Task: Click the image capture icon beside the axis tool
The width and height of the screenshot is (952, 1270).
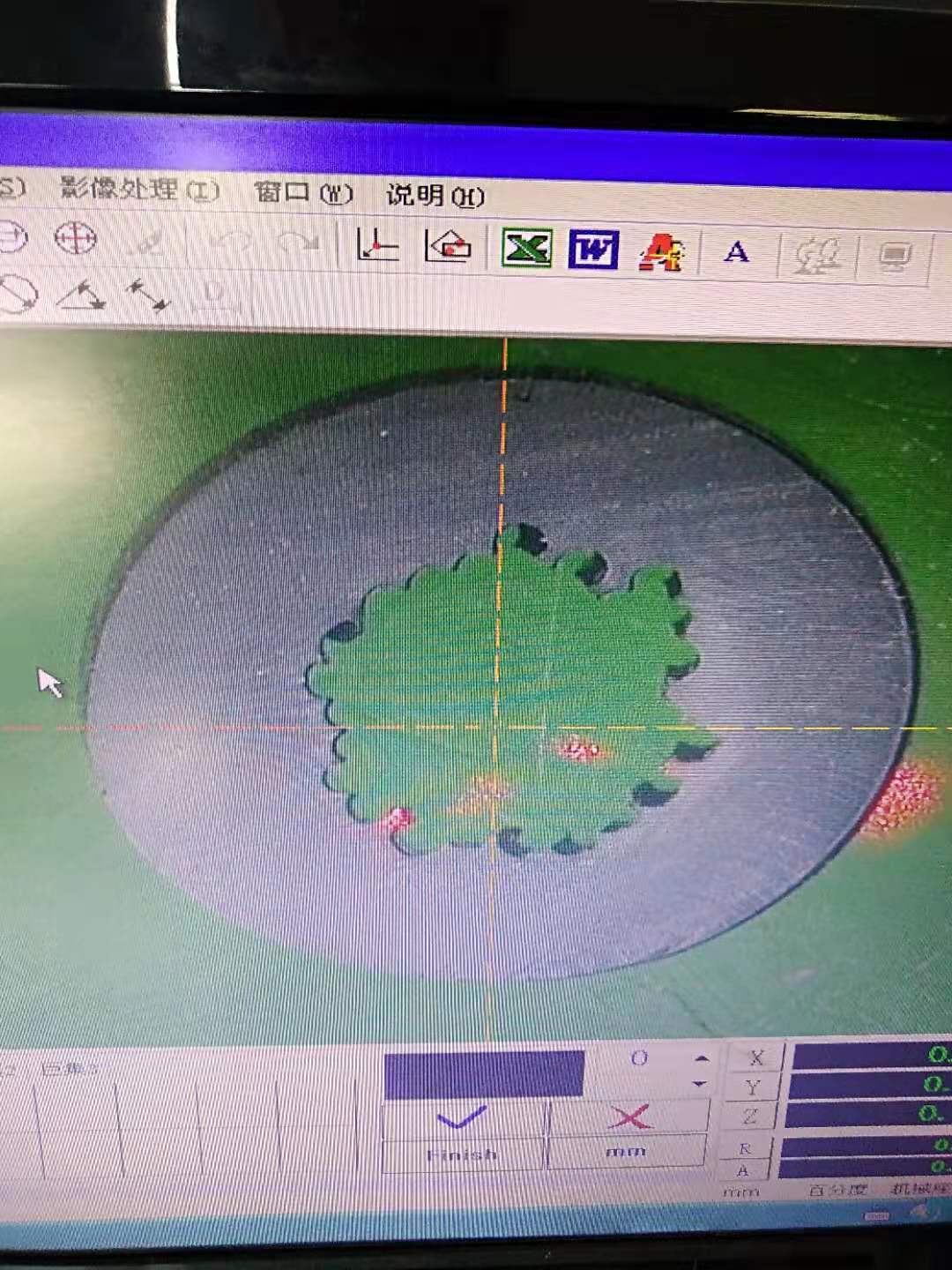Action: (448, 247)
